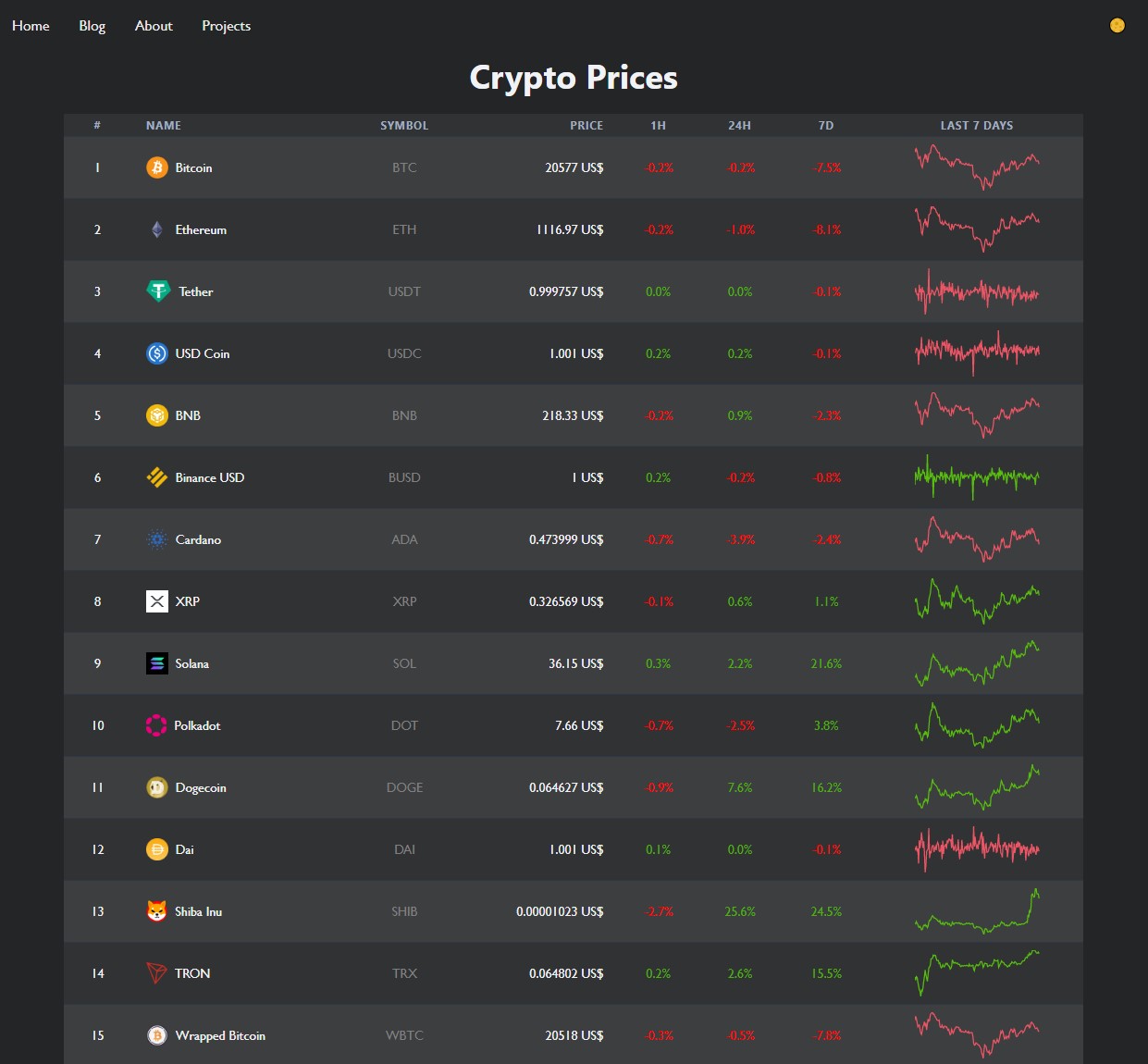Select the Bitcoin name text

coord(193,167)
